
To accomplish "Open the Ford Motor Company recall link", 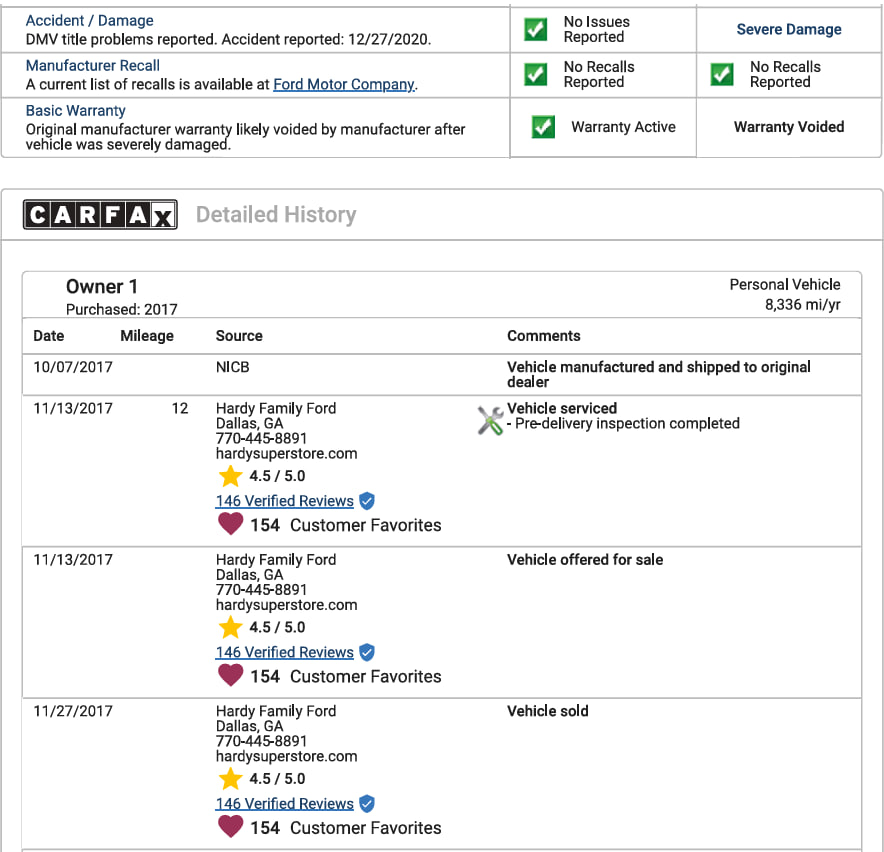I will pos(343,85).
